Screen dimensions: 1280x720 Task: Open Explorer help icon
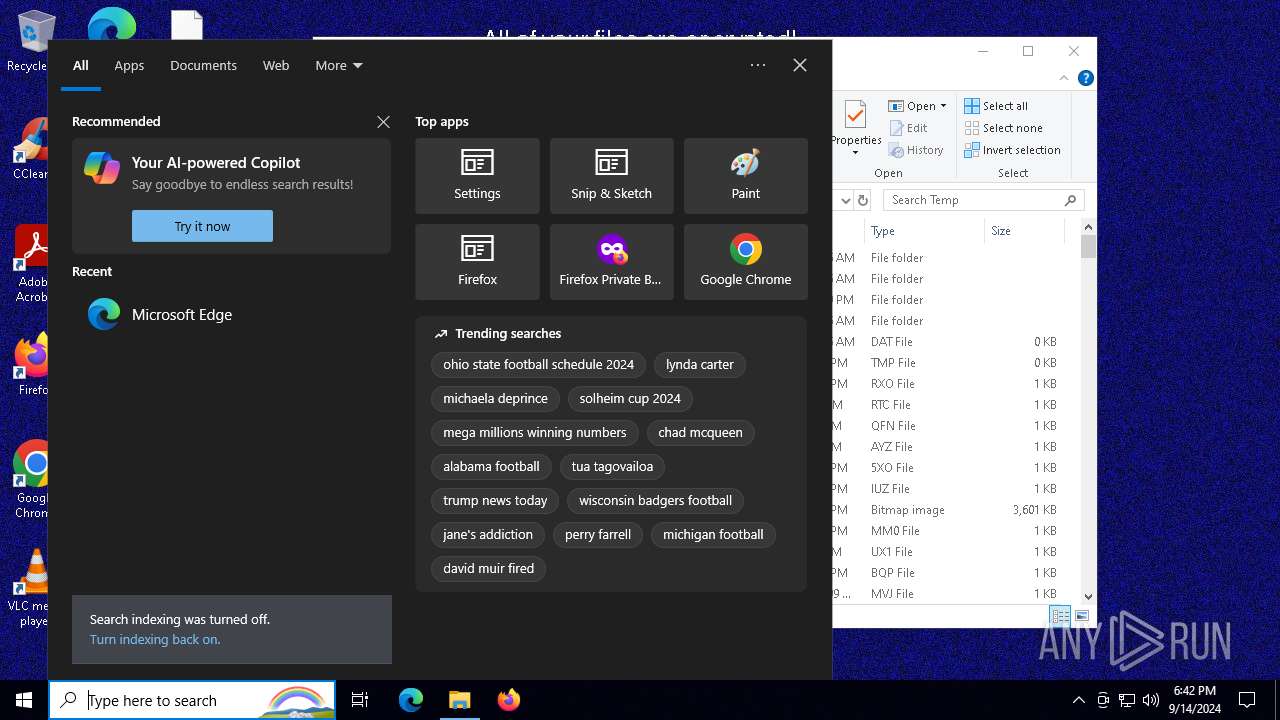pos(1085,78)
